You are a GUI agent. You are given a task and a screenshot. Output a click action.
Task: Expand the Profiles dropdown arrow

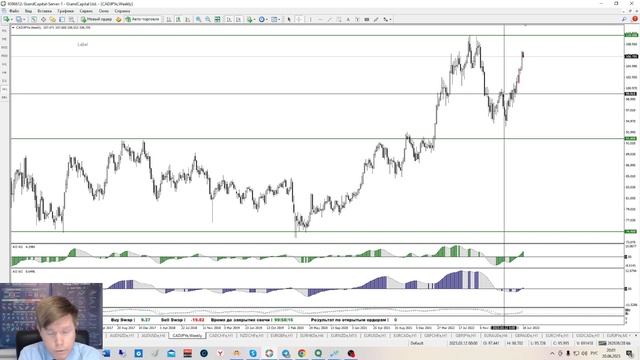tap(24, 19)
